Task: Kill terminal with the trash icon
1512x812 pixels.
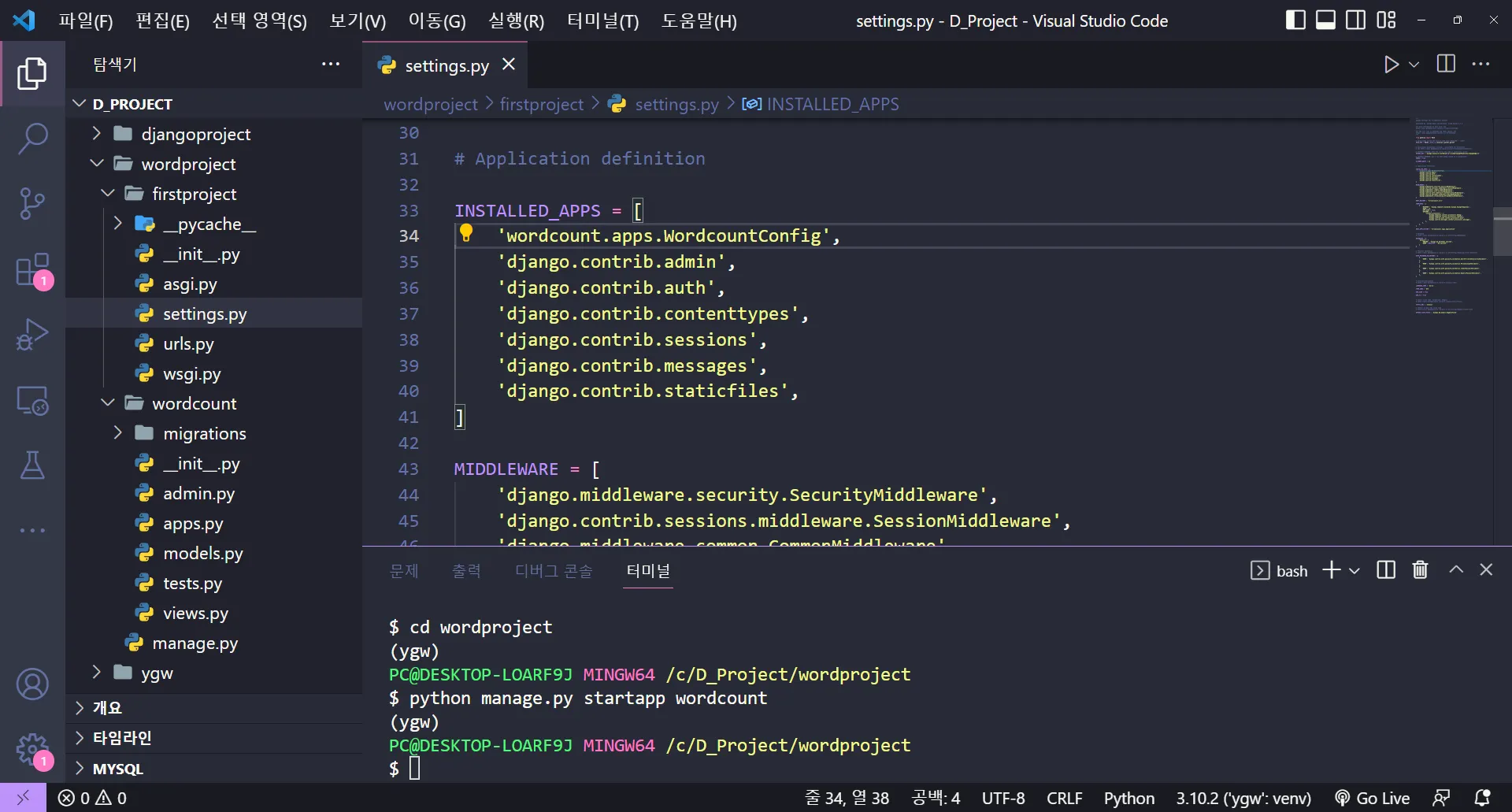Action: (1420, 569)
